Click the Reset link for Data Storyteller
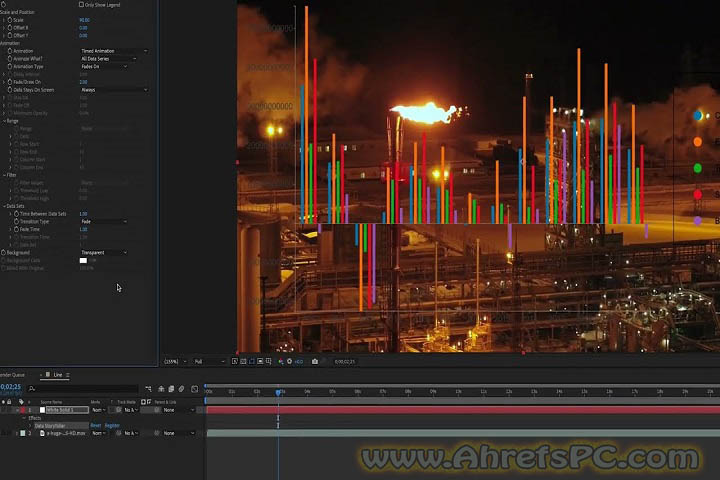Screen dimensions: 720x480 [96, 426]
